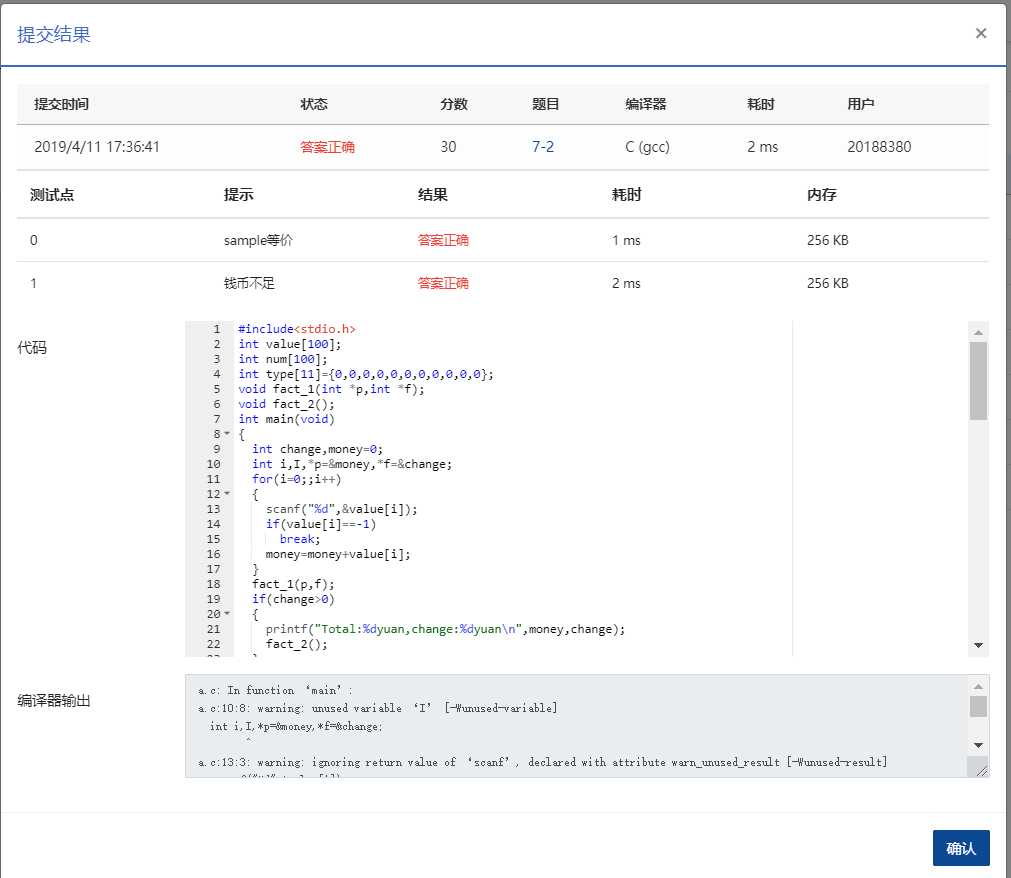This screenshot has width=1011, height=878.
Task: Click the 代码 label
Action: click(32, 347)
